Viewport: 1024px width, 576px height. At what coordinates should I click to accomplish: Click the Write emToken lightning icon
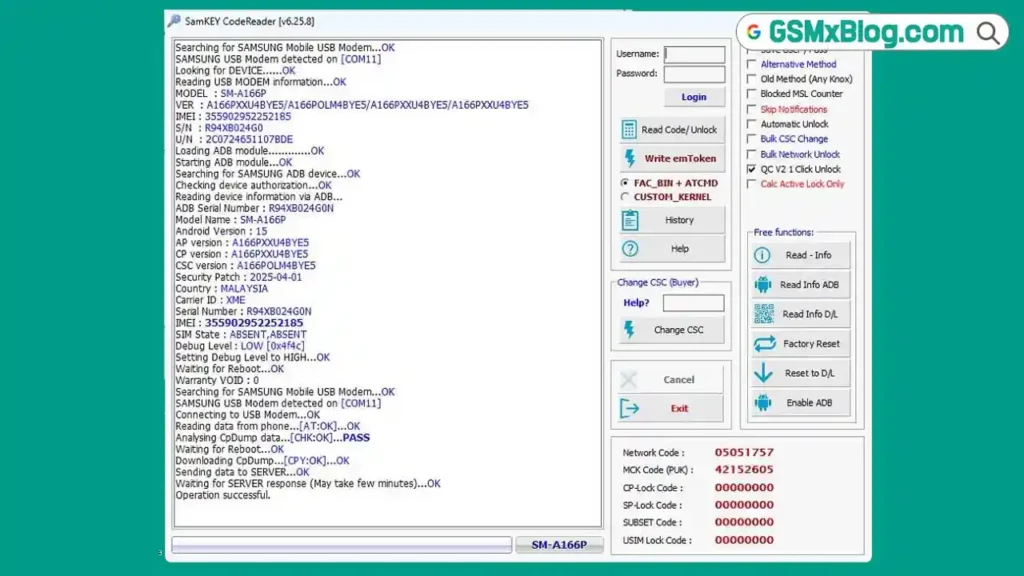[x=630, y=158]
